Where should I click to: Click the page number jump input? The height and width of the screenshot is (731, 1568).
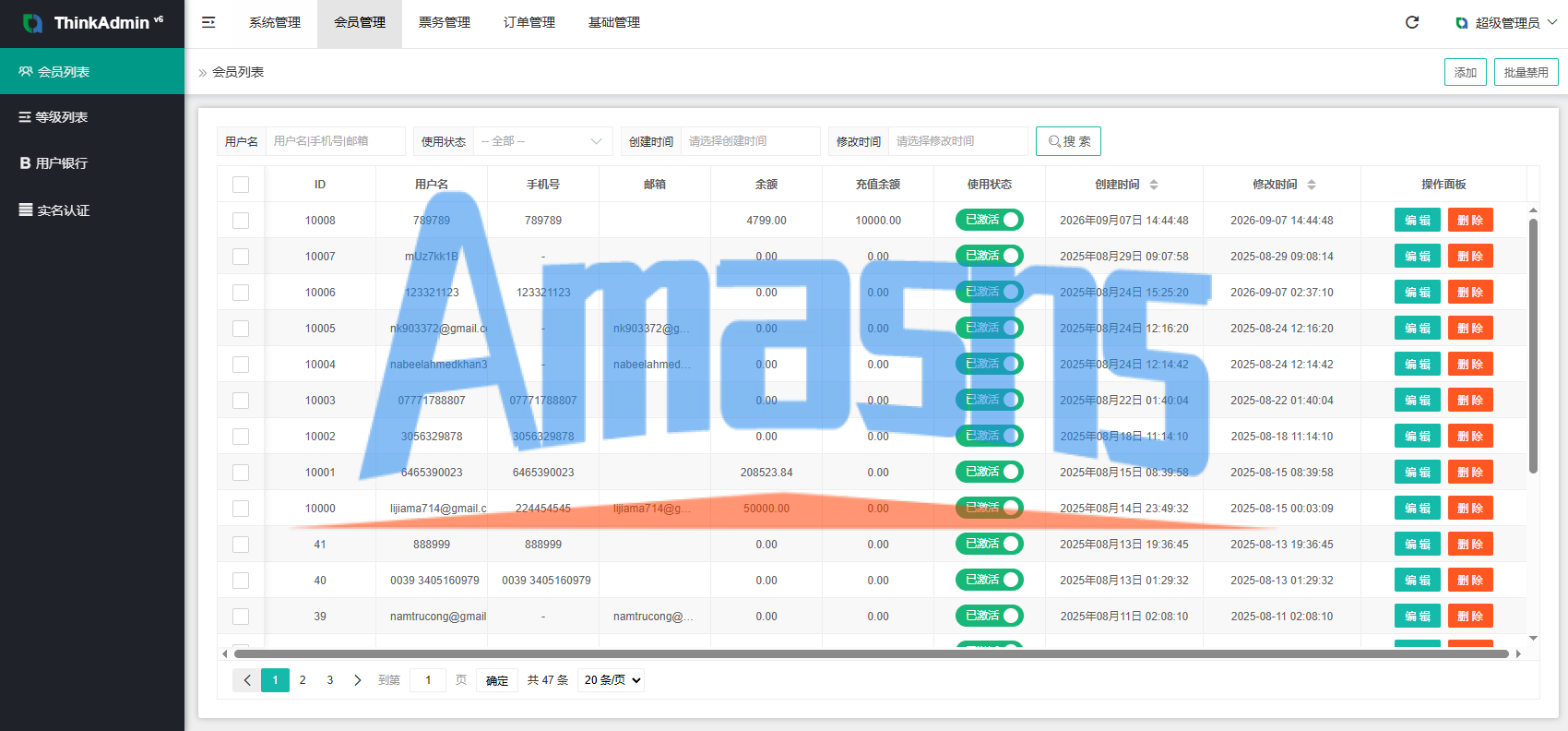428,680
